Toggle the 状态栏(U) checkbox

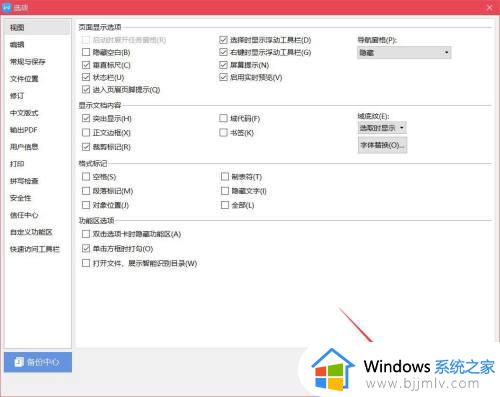point(86,77)
